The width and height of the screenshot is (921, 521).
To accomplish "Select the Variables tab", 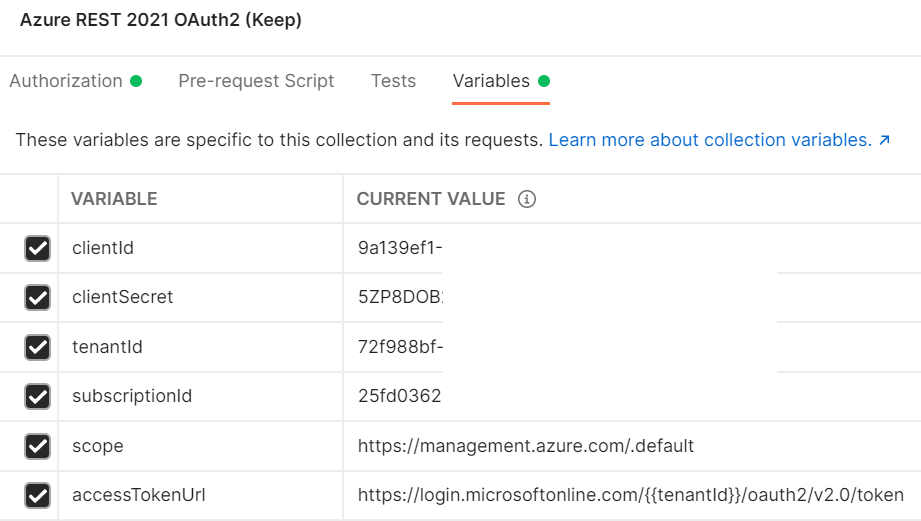I will [501, 80].
